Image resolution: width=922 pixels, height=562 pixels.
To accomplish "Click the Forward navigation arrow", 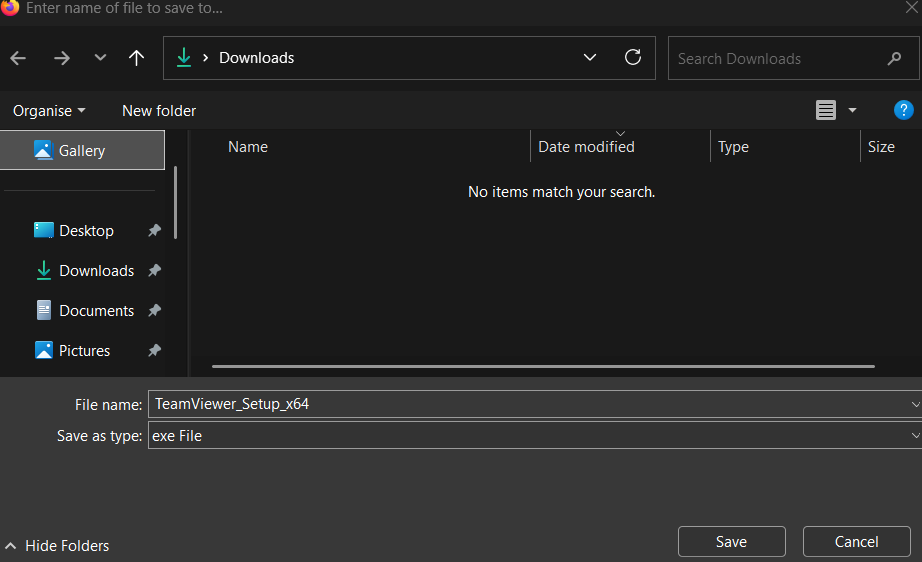I will (62, 58).
